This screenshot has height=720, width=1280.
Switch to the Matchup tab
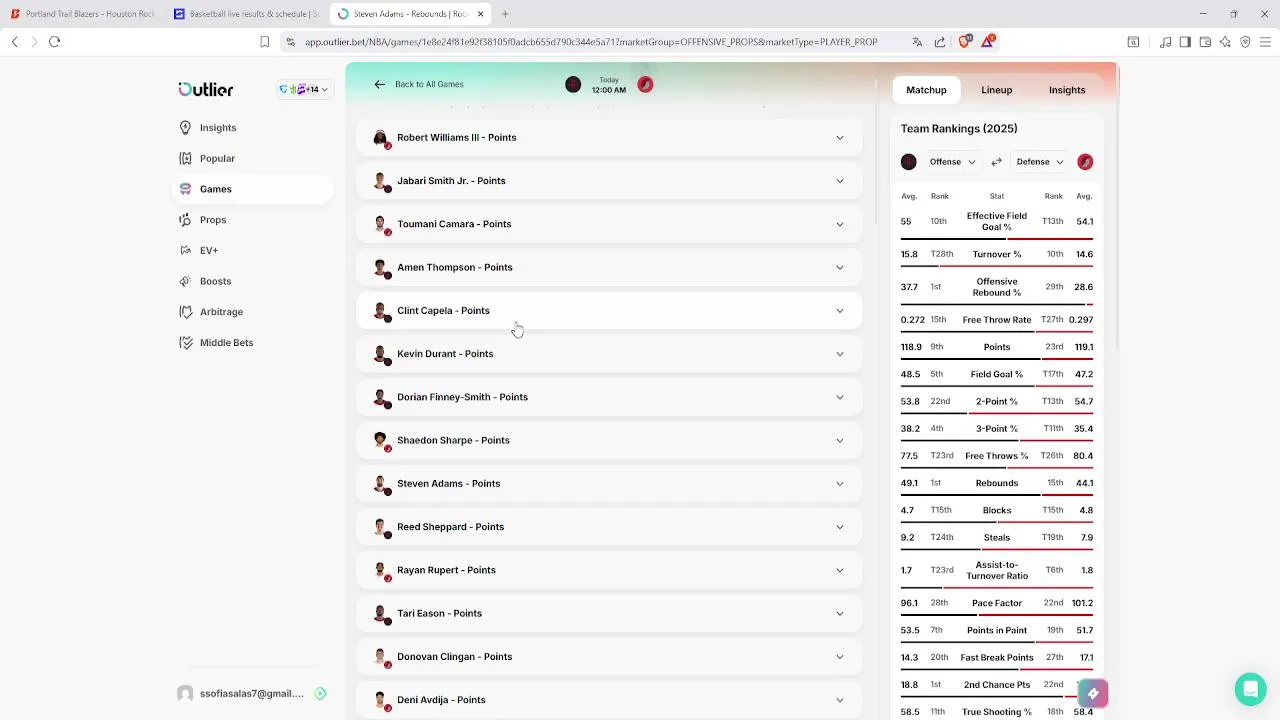point(926,90)
